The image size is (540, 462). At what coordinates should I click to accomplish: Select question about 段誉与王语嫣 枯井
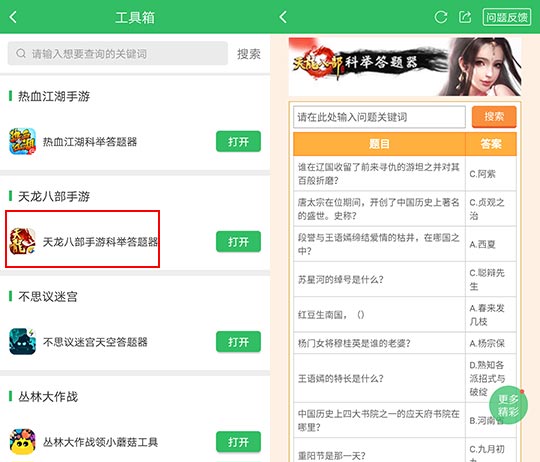coord(379,244)
